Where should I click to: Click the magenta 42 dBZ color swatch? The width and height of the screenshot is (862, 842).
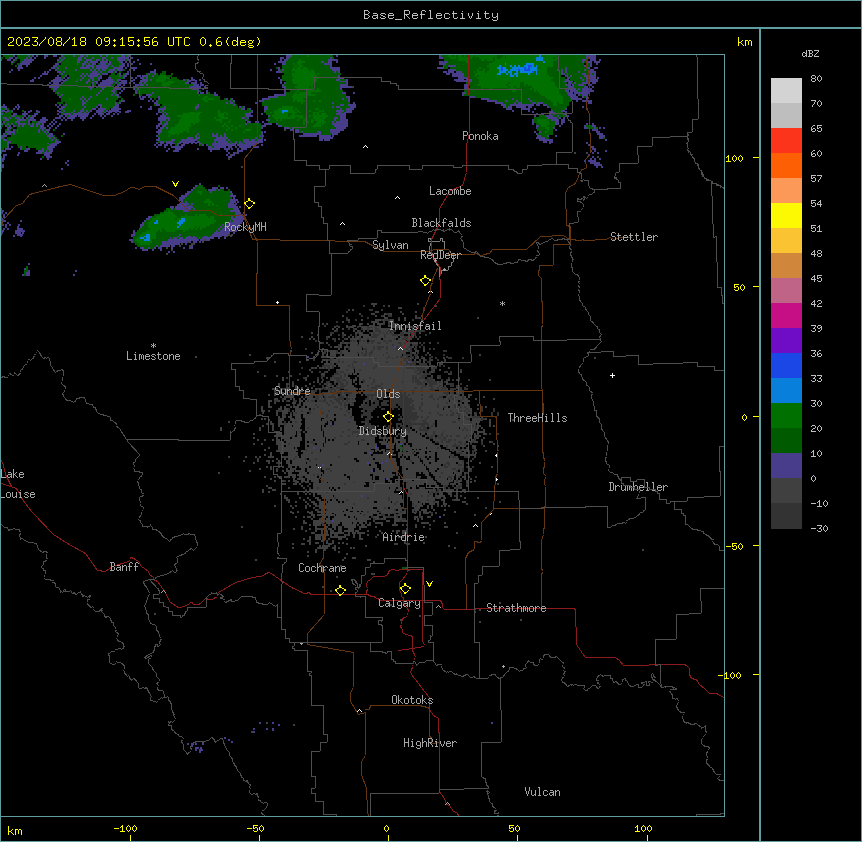(786, 315)
